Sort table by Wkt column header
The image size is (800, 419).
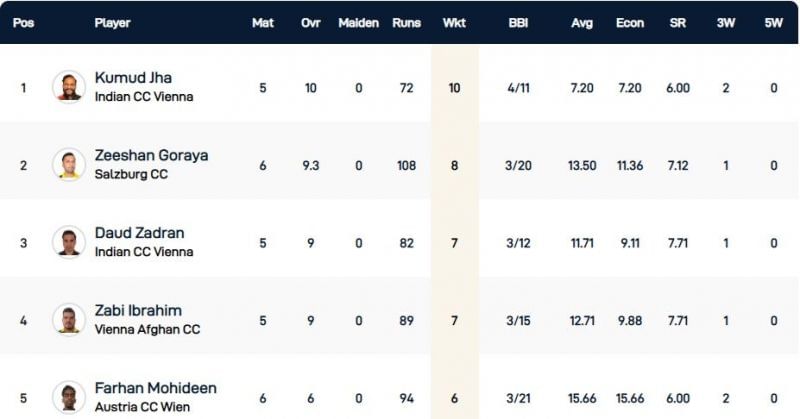point(454,22)
